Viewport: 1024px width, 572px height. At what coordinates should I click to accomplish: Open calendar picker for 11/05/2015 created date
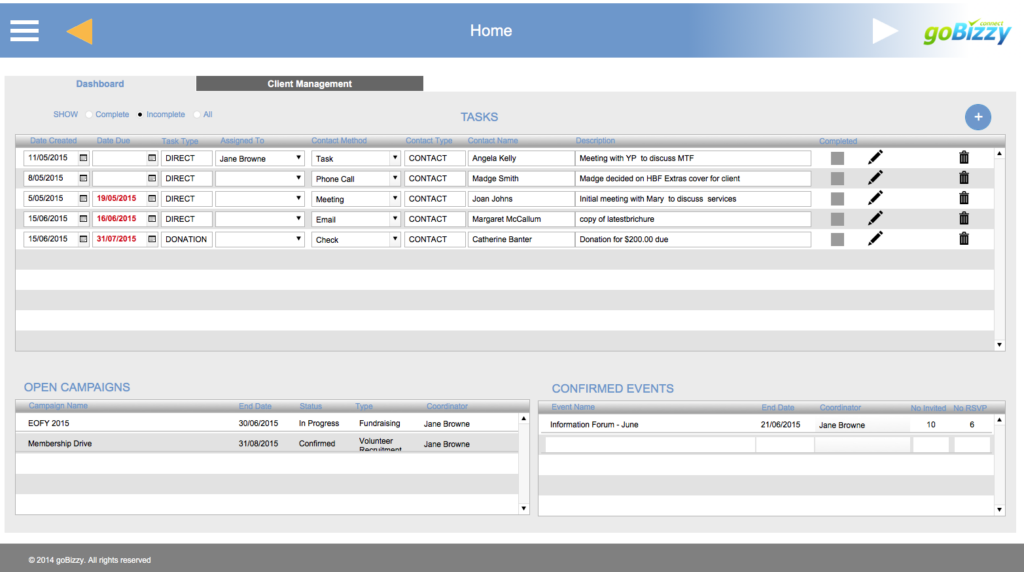pyautogui.click(x=83, y=158)
